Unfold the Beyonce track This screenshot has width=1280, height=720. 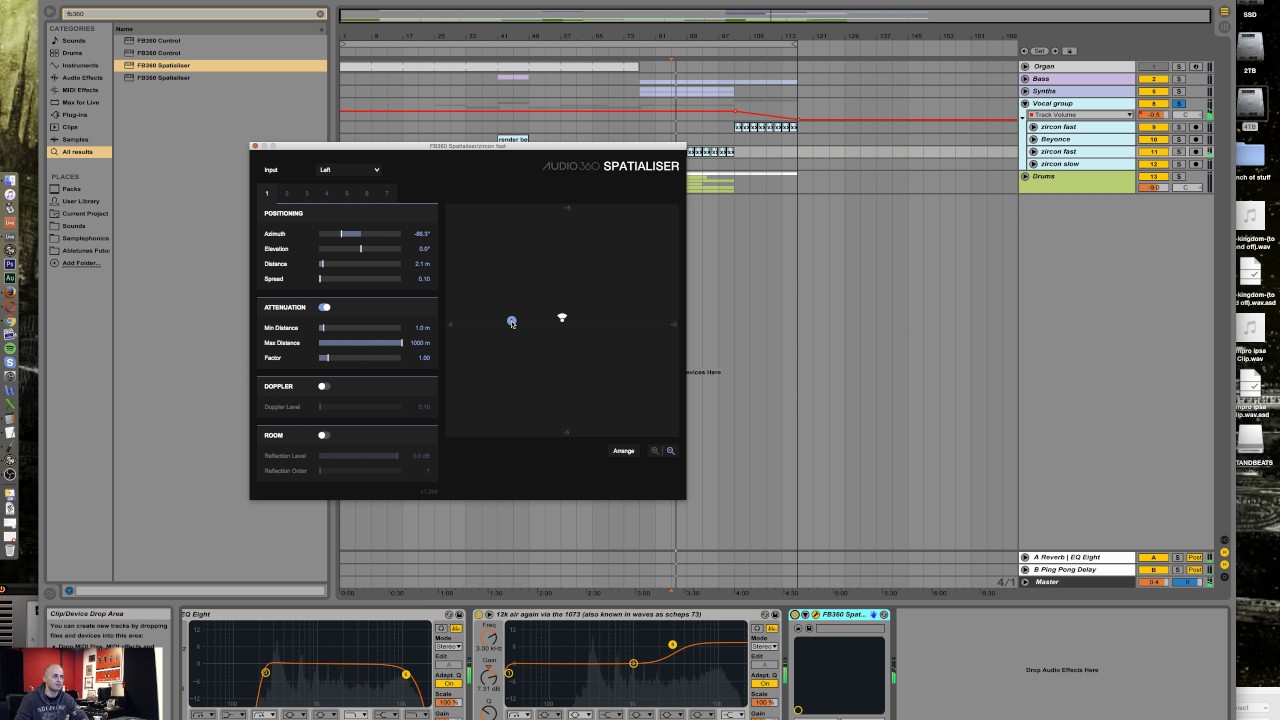pyautogui.click(x=1033, y=139)
